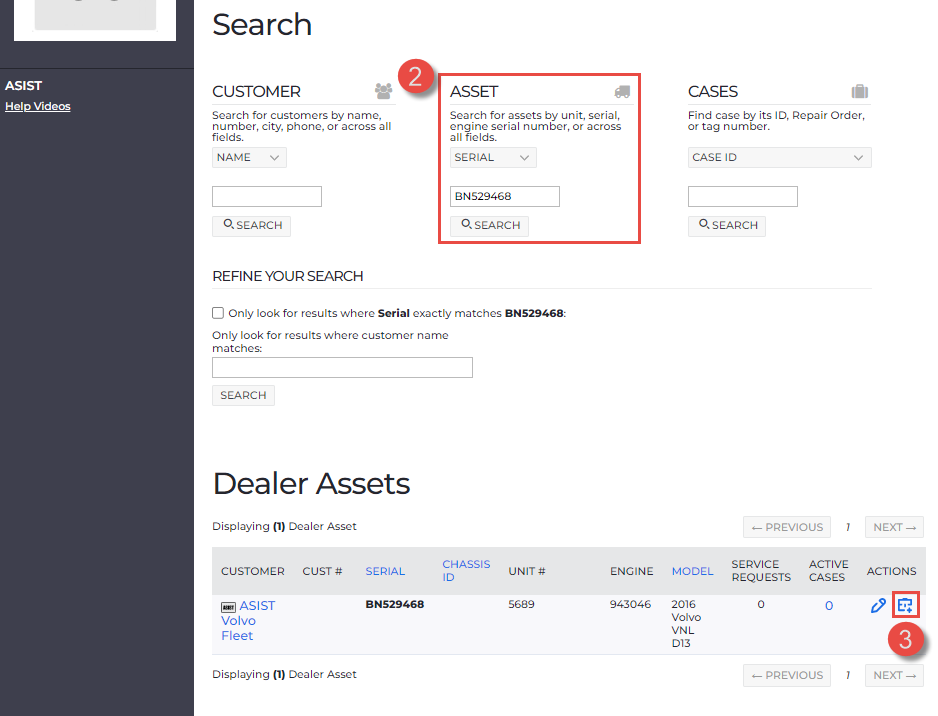Click page number 1 in lower pagination
This screenshot has height=716, width=938.
848,675
